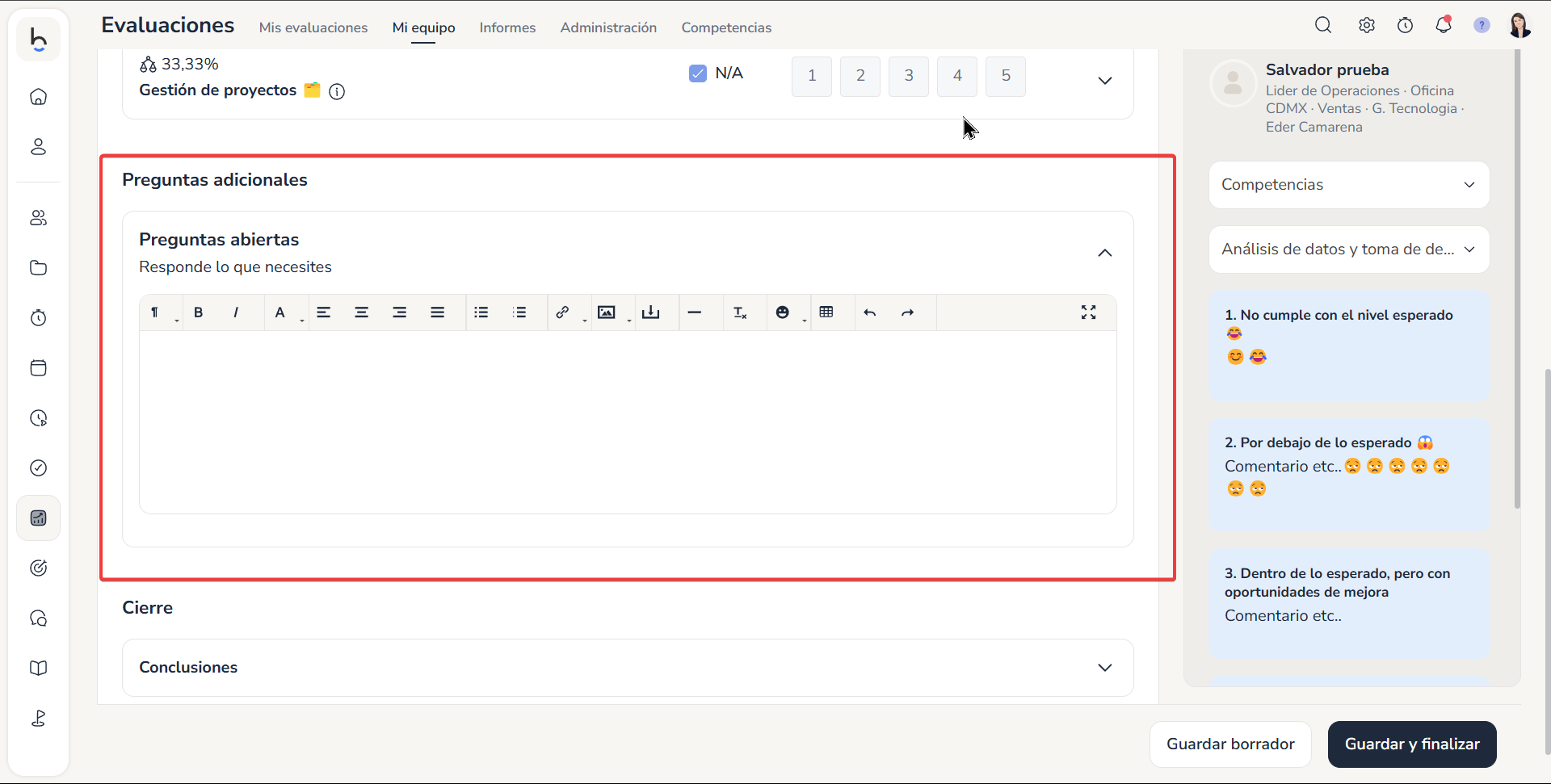Expand the Gestión de proyectos row chevron

1105,81
